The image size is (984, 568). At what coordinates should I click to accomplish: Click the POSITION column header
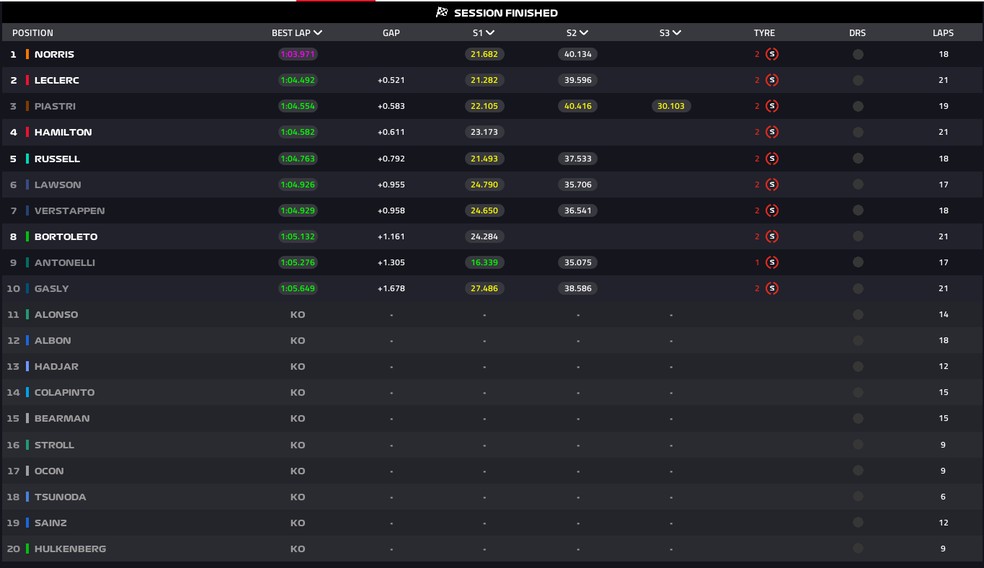pos(33,33)
